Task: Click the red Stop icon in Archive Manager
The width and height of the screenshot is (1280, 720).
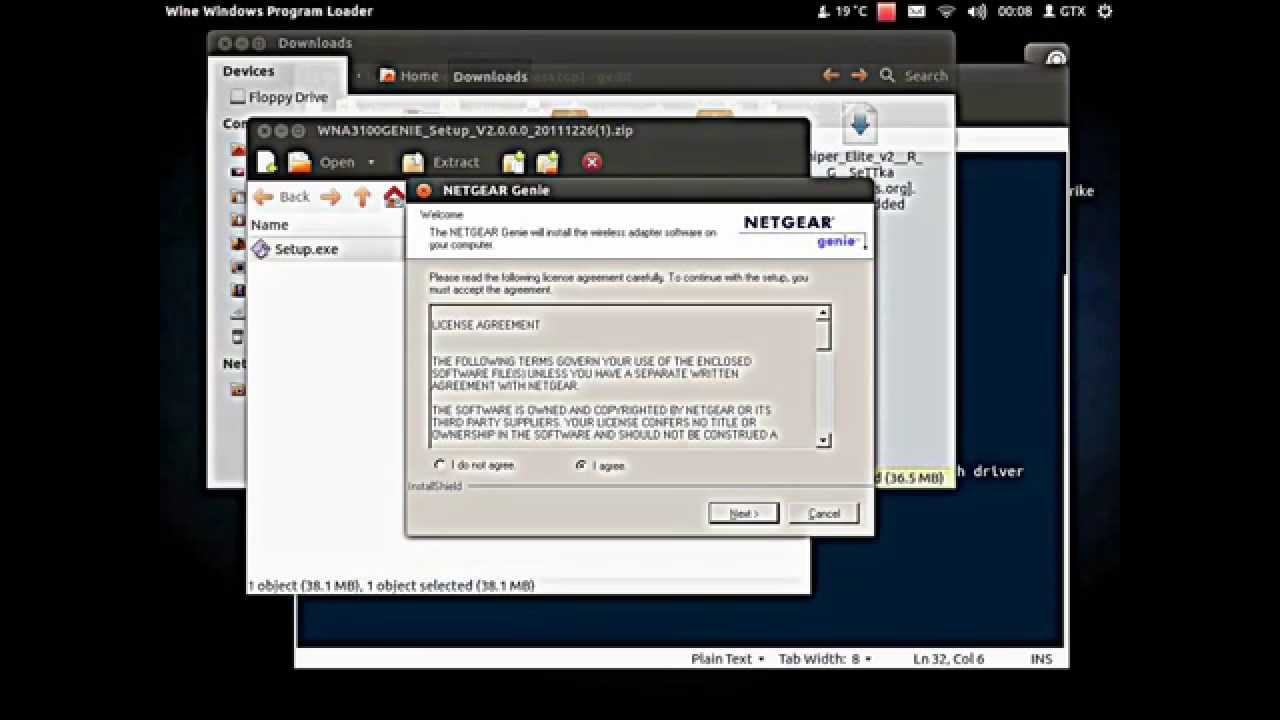Action: tap(592, 162)
